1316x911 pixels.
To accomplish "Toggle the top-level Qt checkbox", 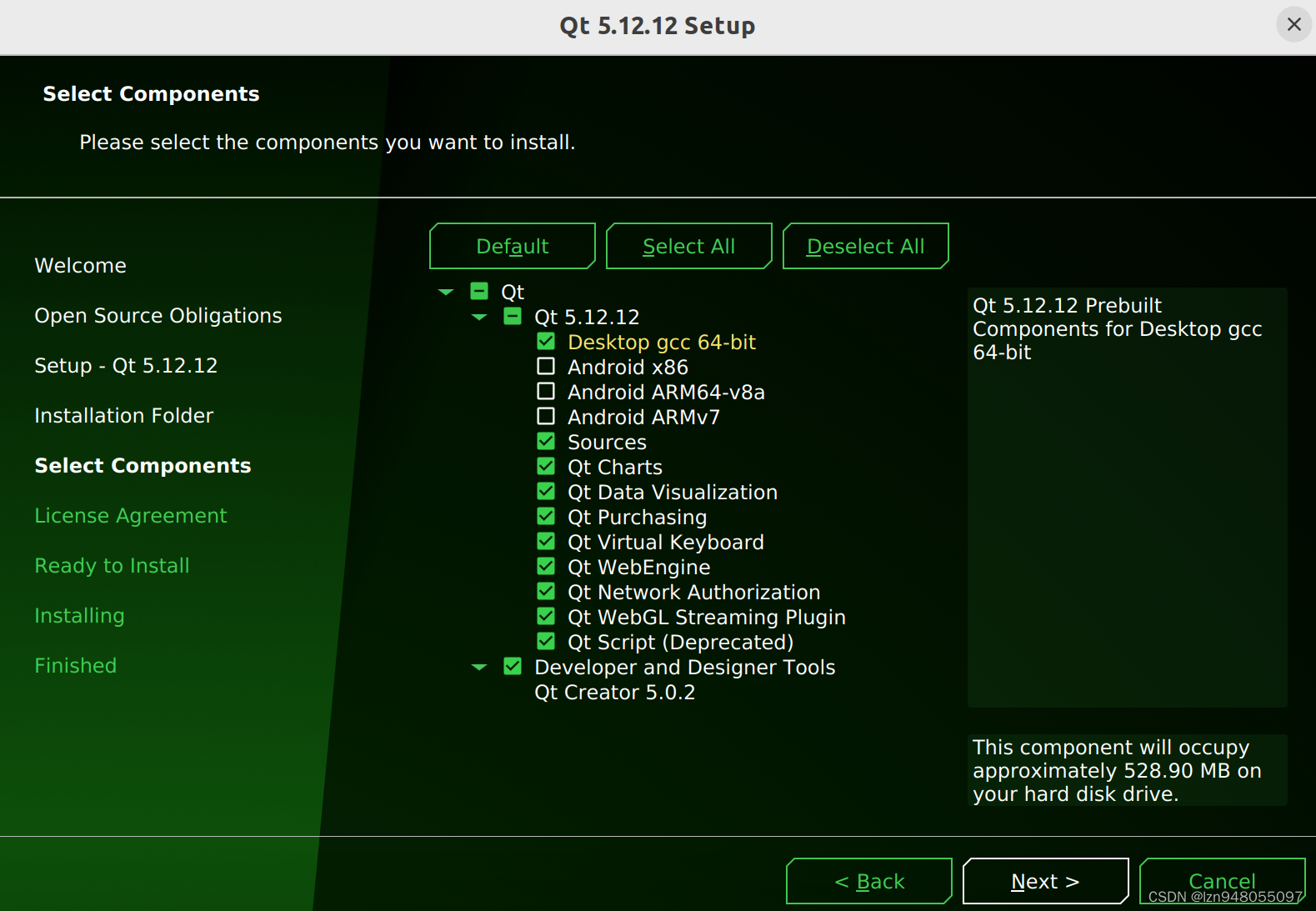I will pos(479,291).
